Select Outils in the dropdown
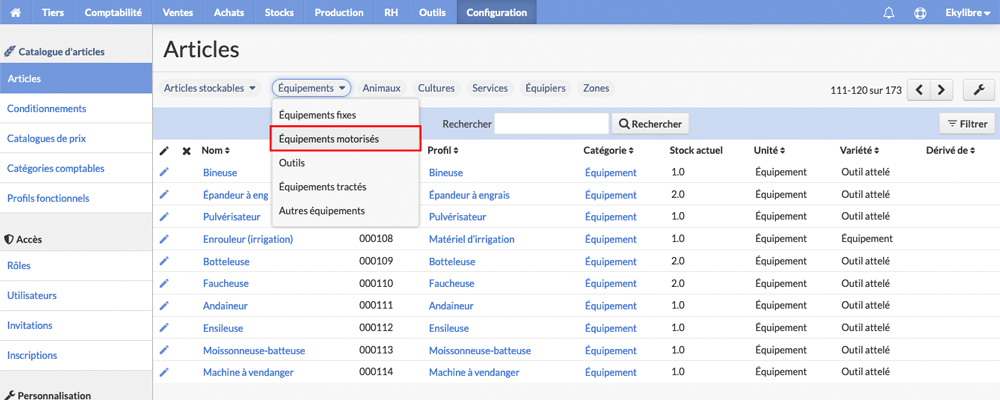Viewport: 1000px width, 400px height. (345, 163)
